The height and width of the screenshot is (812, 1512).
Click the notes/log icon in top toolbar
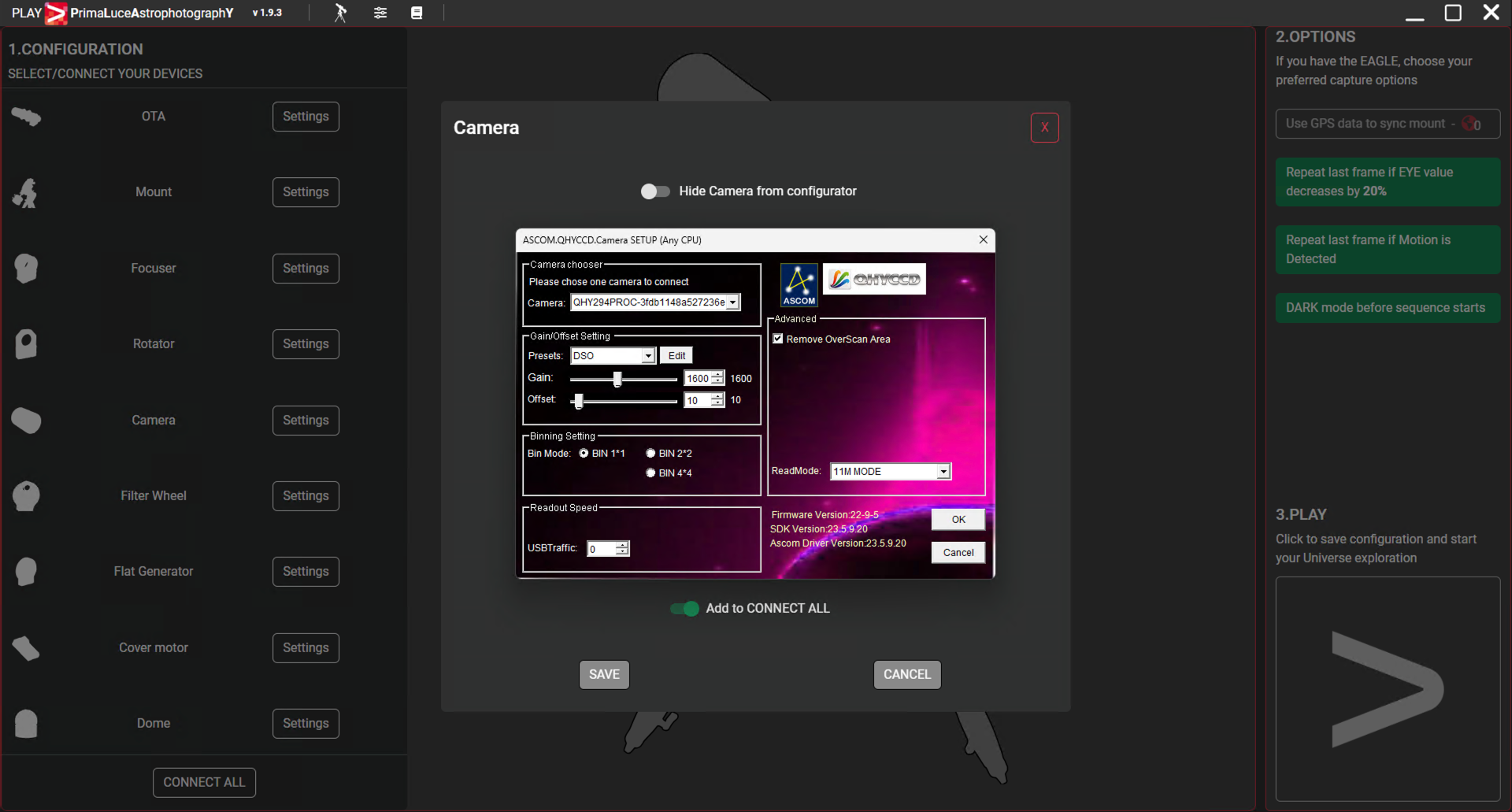[417, 13]
